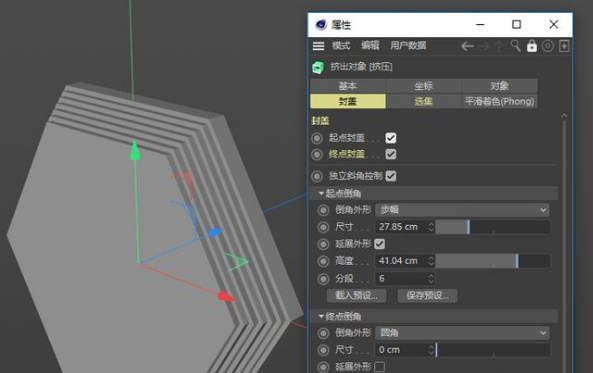The width and height of the screenshot is (593, 373).
Task: Click the animation dot beside 独立斜角控制
Action: point(317,176)
